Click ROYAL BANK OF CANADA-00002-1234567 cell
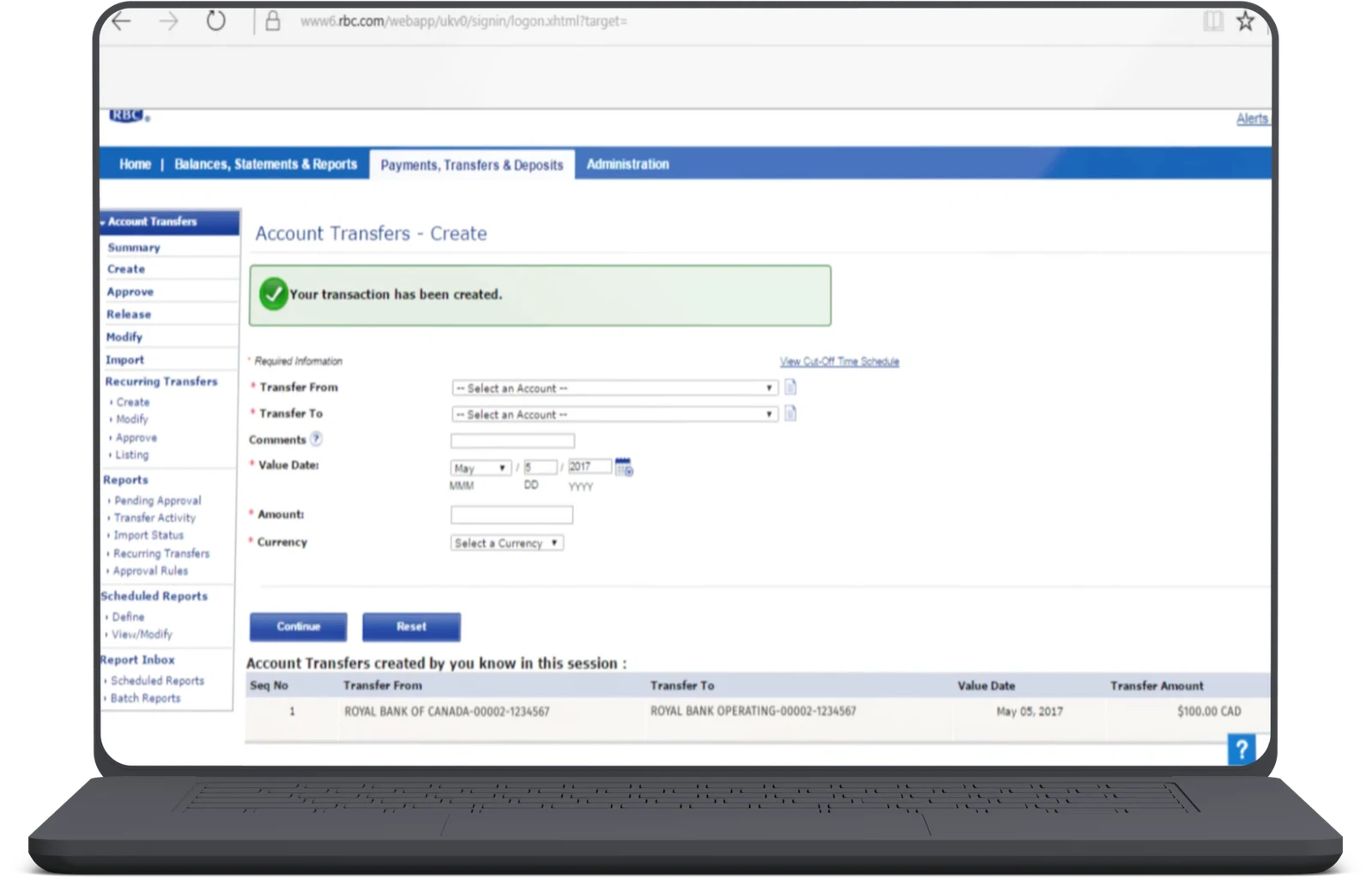1372x879 pixels. point(446,712)
